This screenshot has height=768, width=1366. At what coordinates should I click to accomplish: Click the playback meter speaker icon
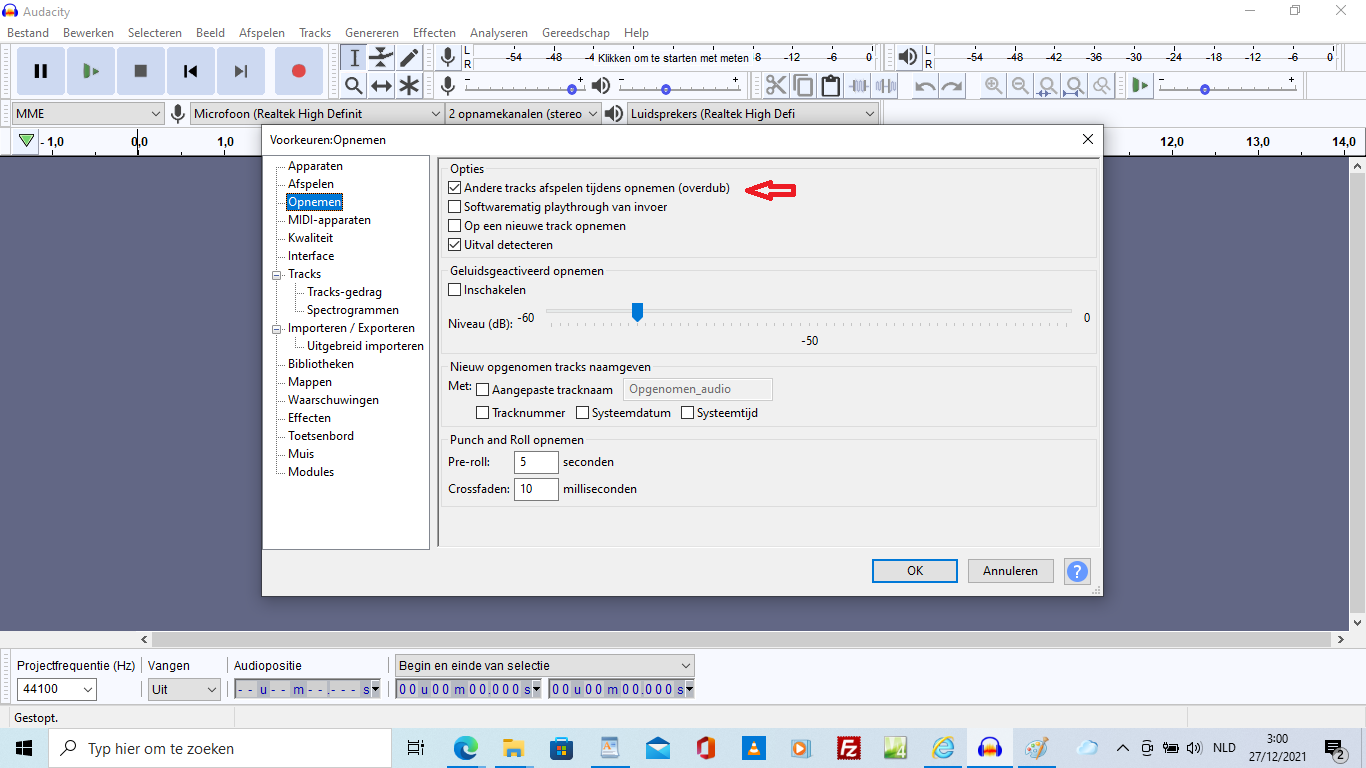pyautogui.click(x=908, y=57)
